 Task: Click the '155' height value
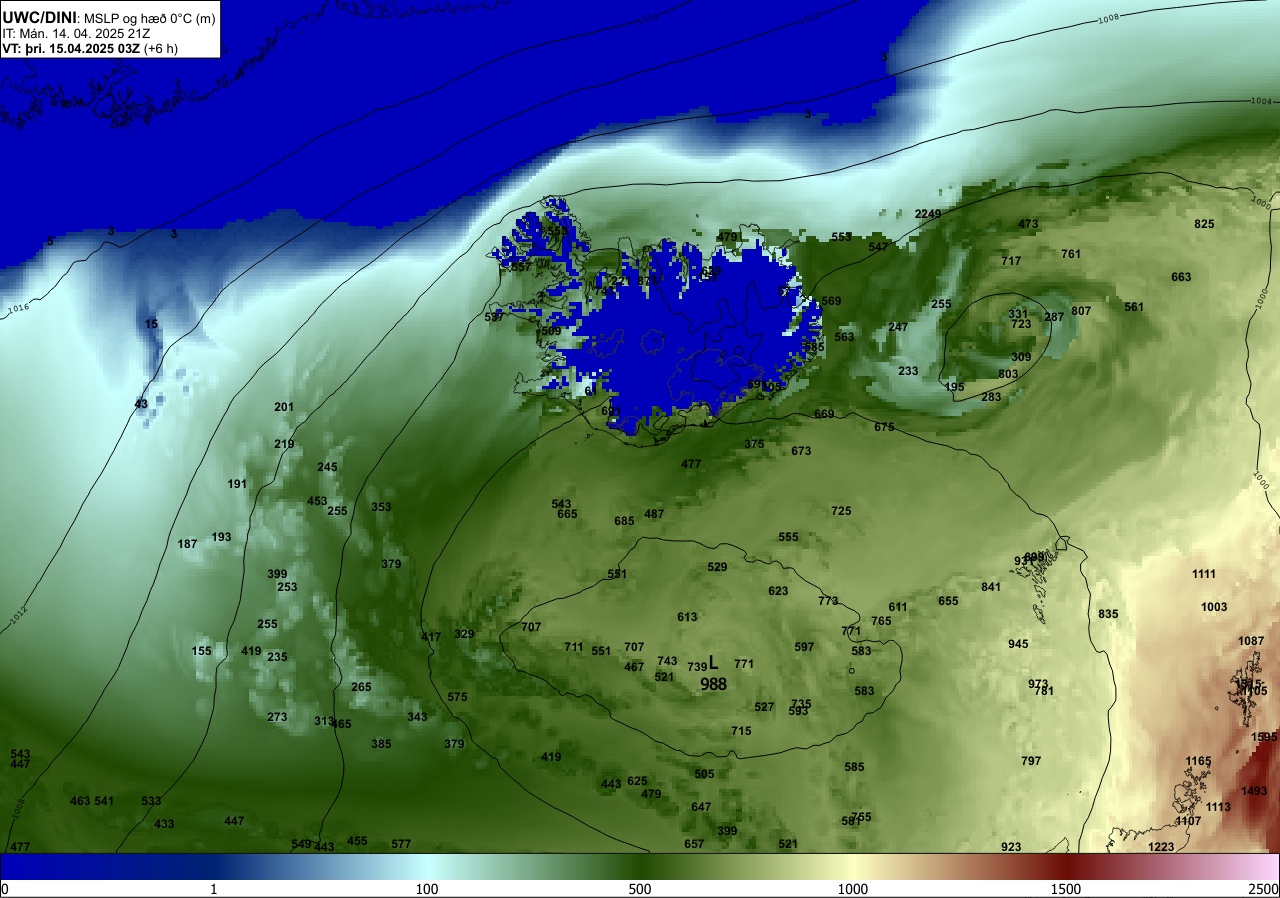point(201,651)
